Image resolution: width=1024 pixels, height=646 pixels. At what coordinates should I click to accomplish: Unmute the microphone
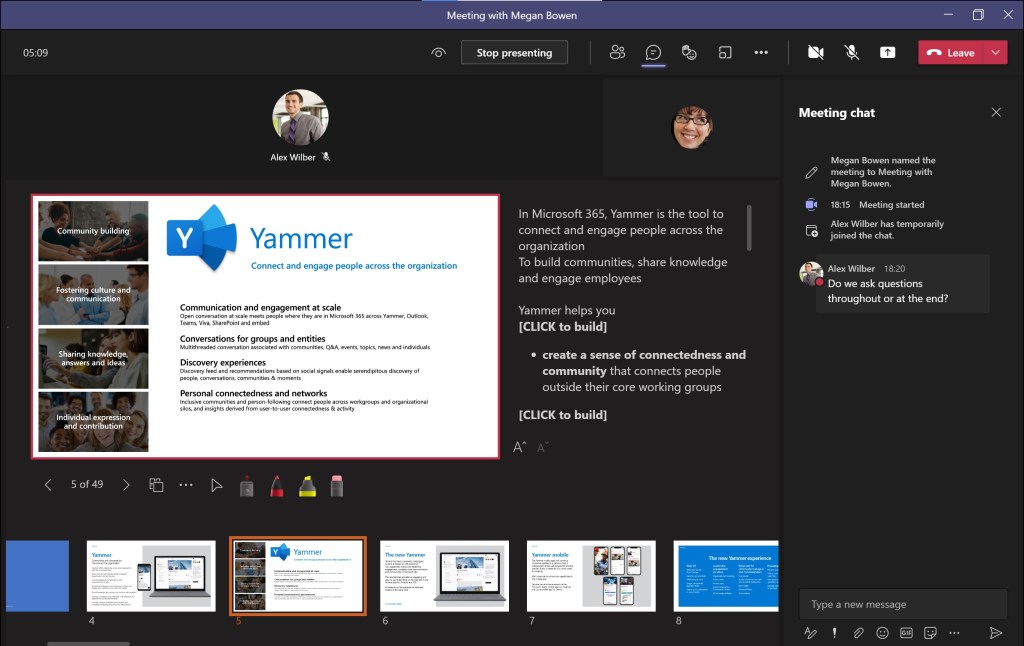pos(851,52)
